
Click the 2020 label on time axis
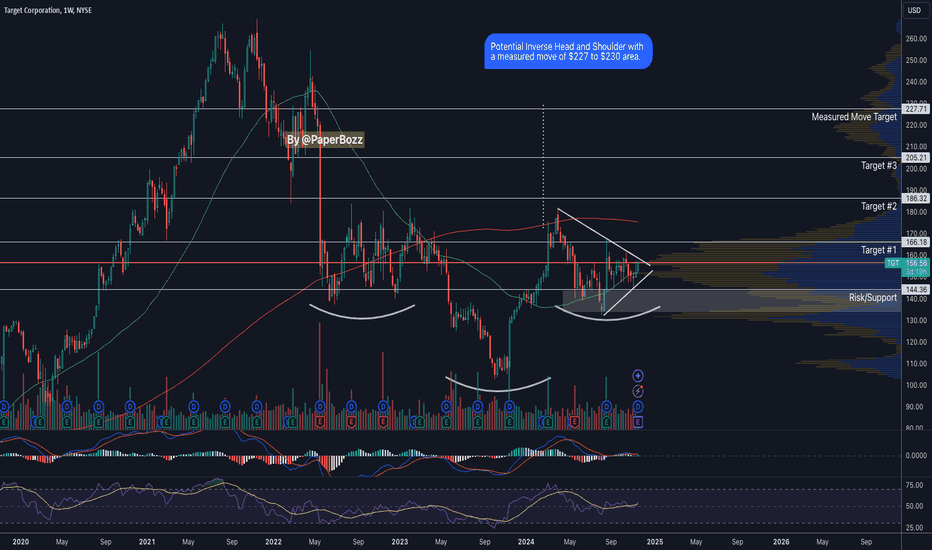[21, 542]
